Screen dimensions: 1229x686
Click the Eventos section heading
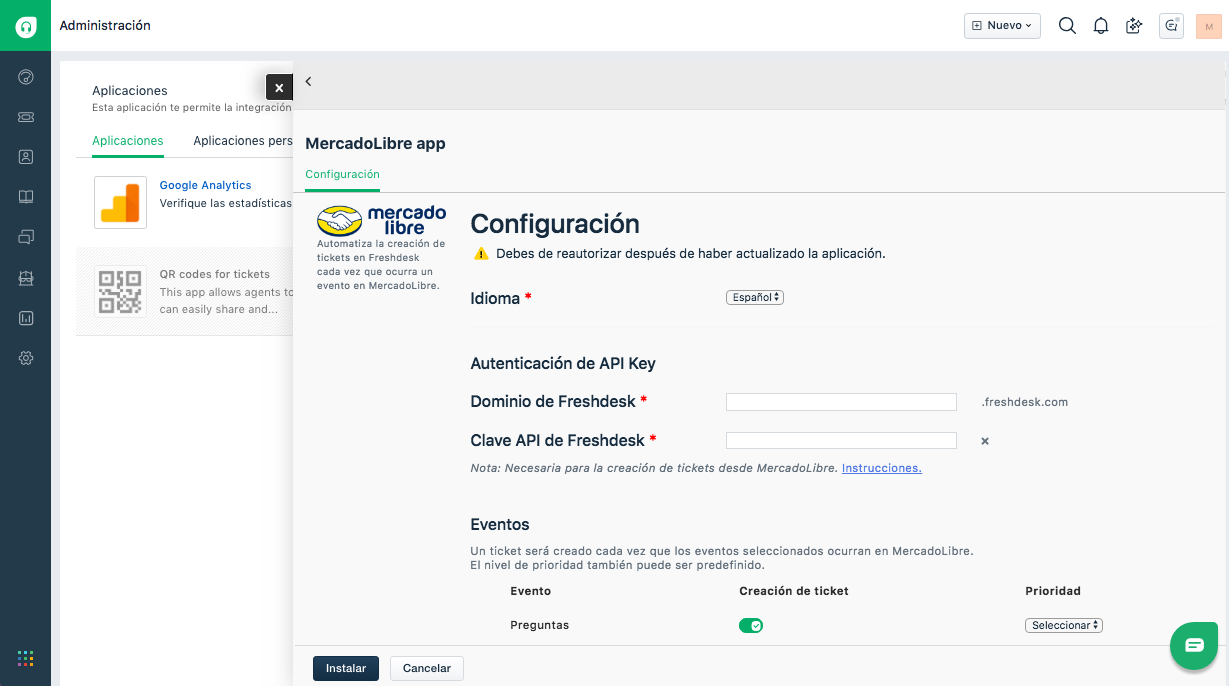[x=500, y=524]
